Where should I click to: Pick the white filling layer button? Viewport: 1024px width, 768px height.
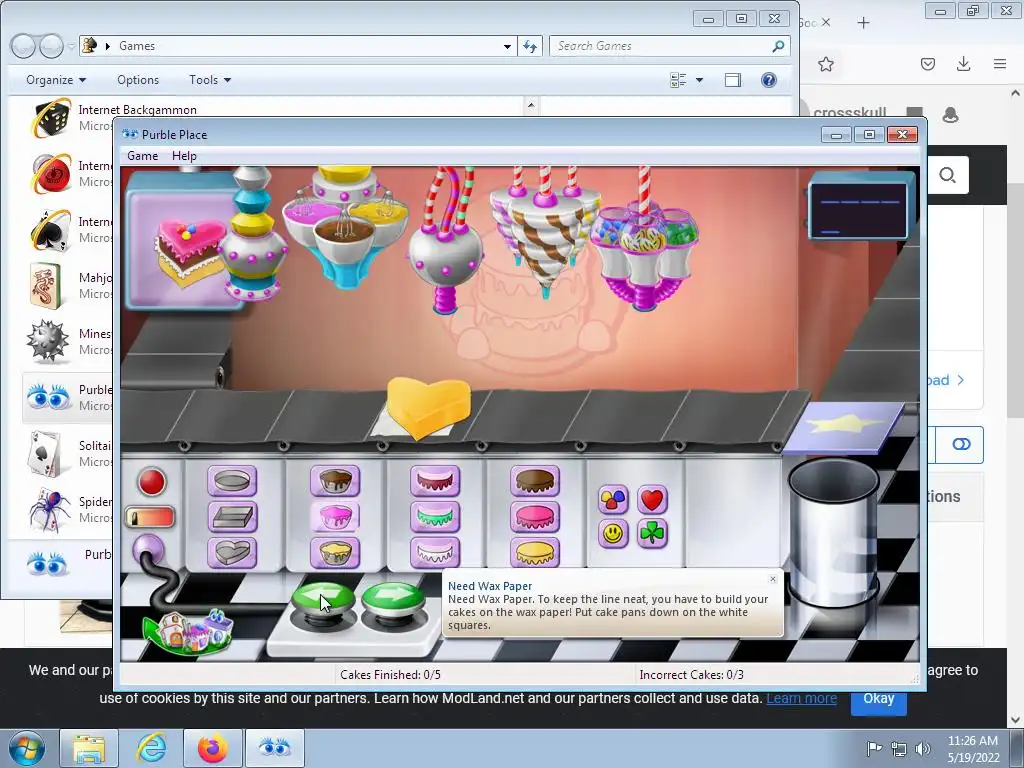coord(435,552)
